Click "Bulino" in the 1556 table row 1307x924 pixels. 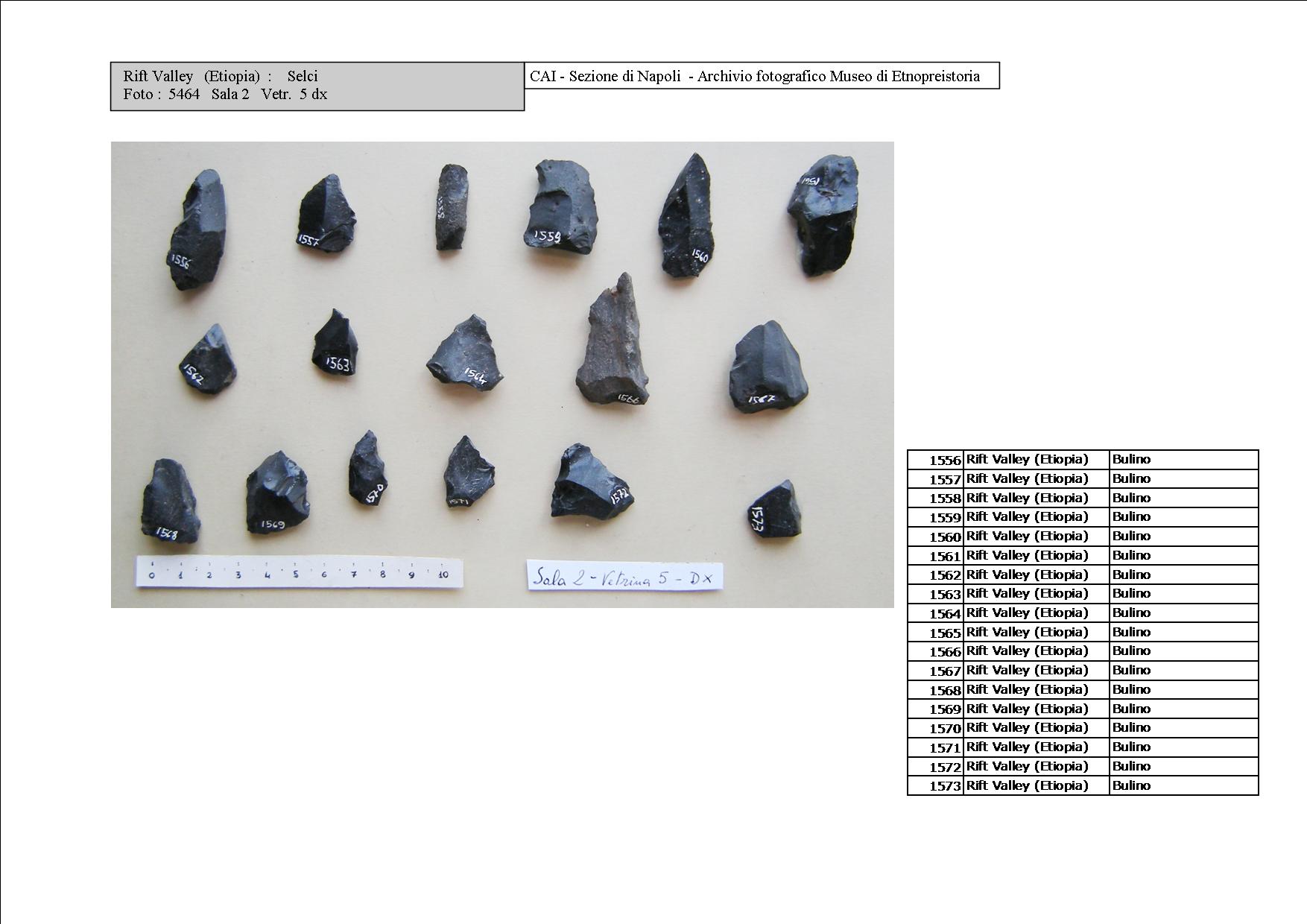tap(1131, 459)
